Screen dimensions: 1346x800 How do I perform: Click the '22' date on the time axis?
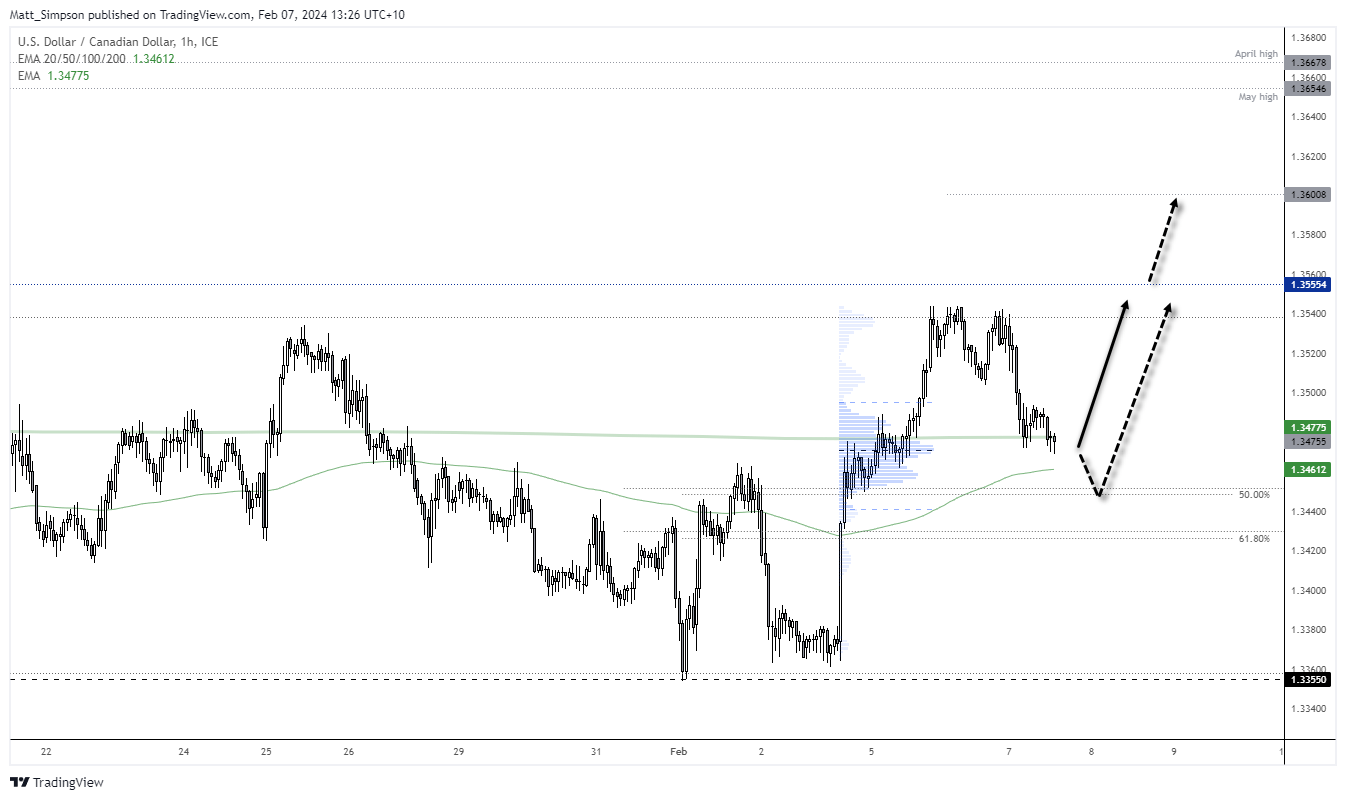46,751
